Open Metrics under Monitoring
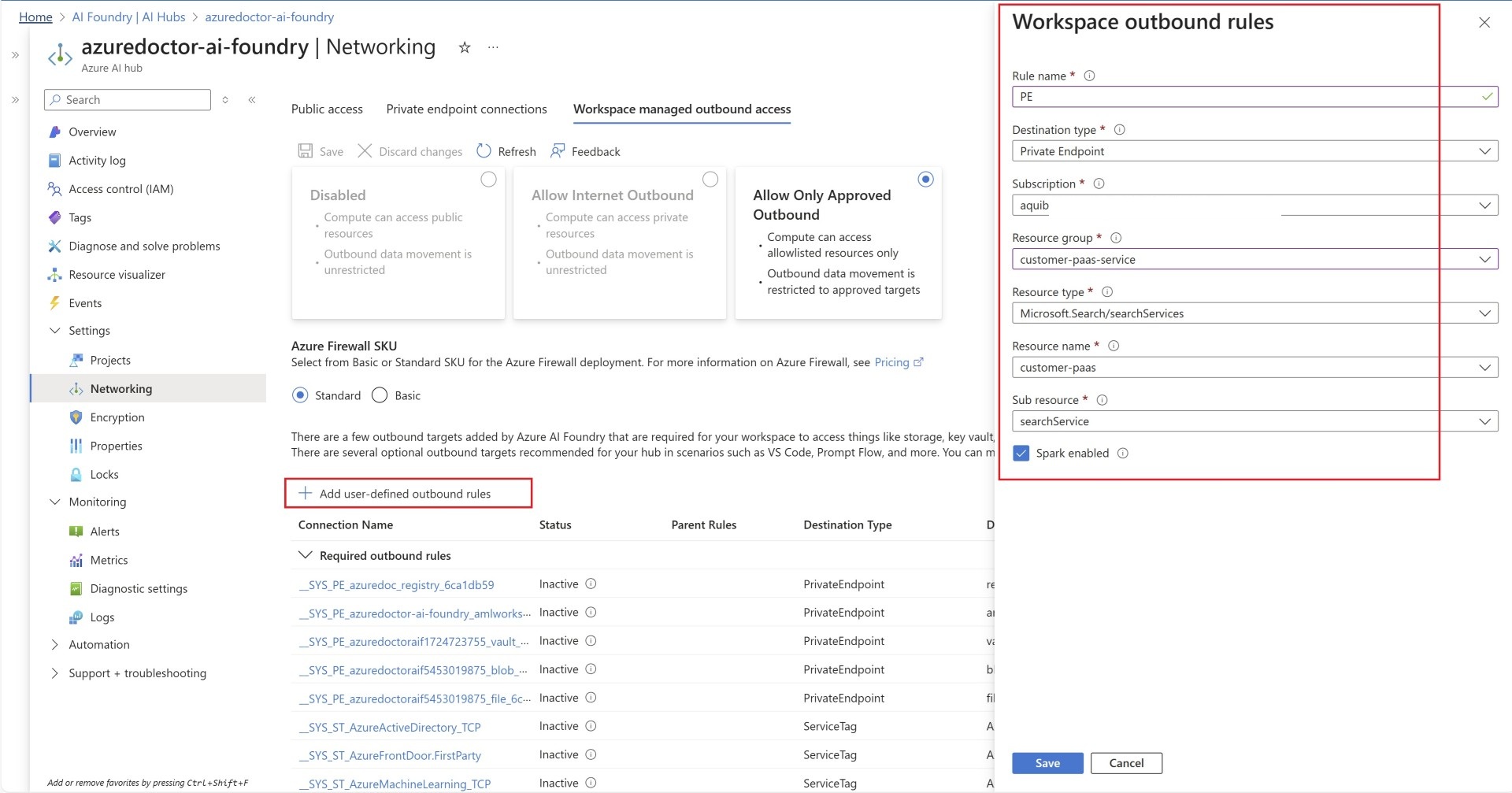This screenshot has height=793, width=1512. coord(109,560)
